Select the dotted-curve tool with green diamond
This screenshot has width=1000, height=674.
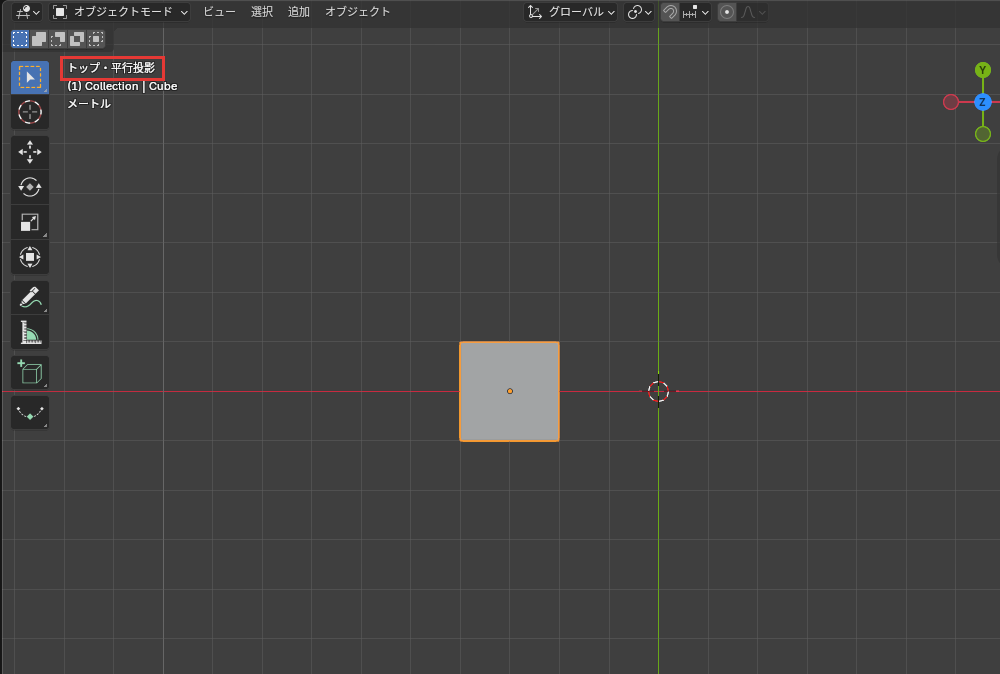pyautogui.click(x=30, y=413)
